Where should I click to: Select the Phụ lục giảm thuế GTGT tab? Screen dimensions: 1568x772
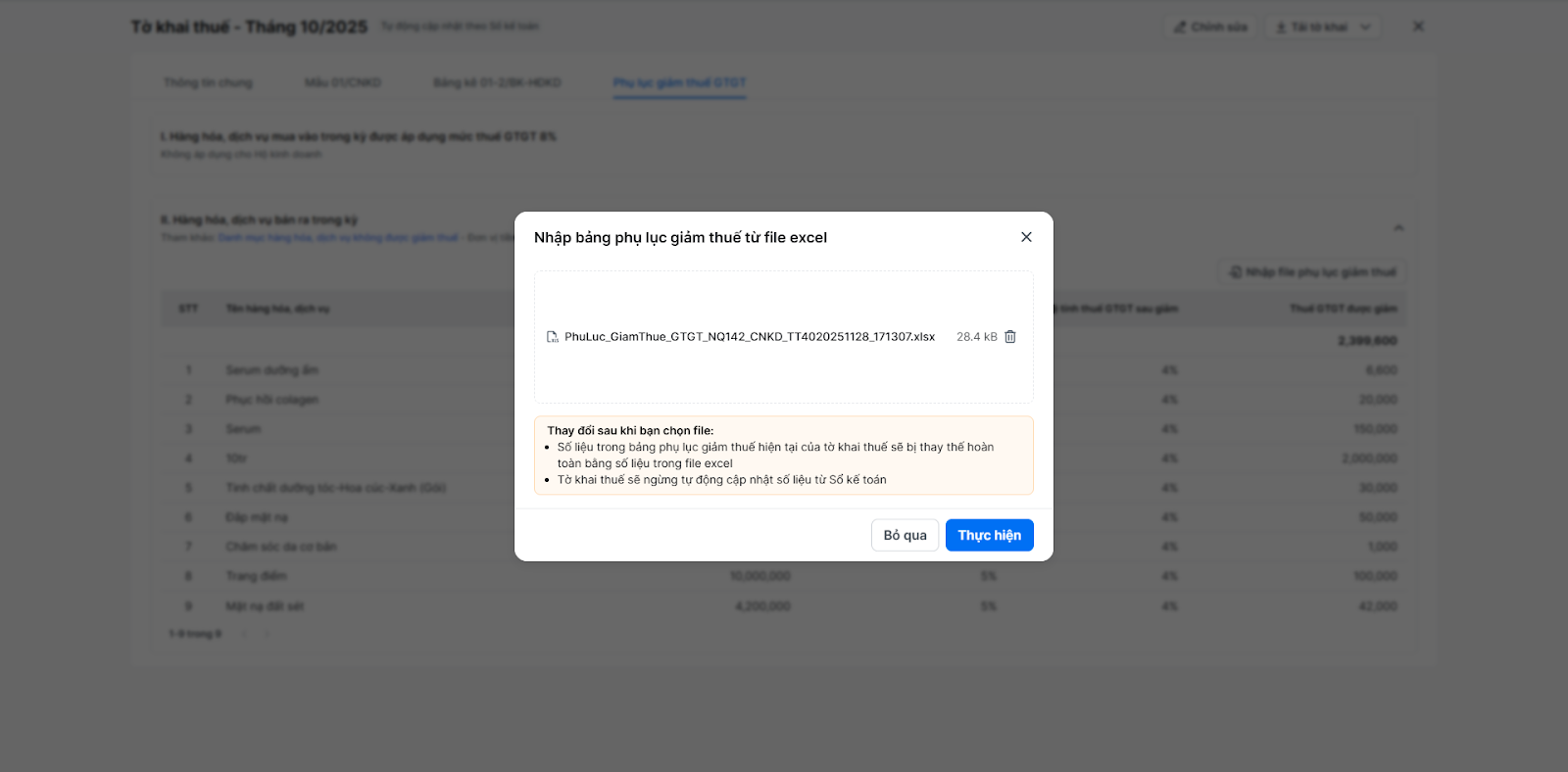pos(679,82)
